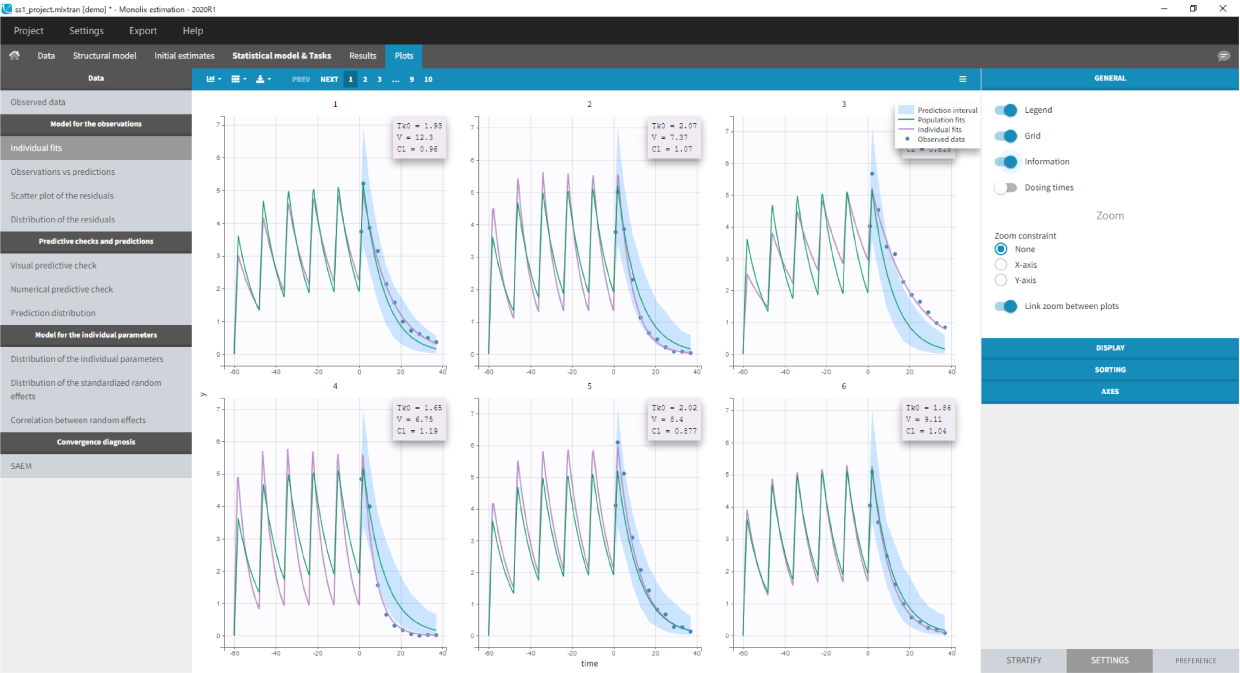Click the PREV page button
The height and width of the screenshot is (673, 1240).
tap(301, 79)
